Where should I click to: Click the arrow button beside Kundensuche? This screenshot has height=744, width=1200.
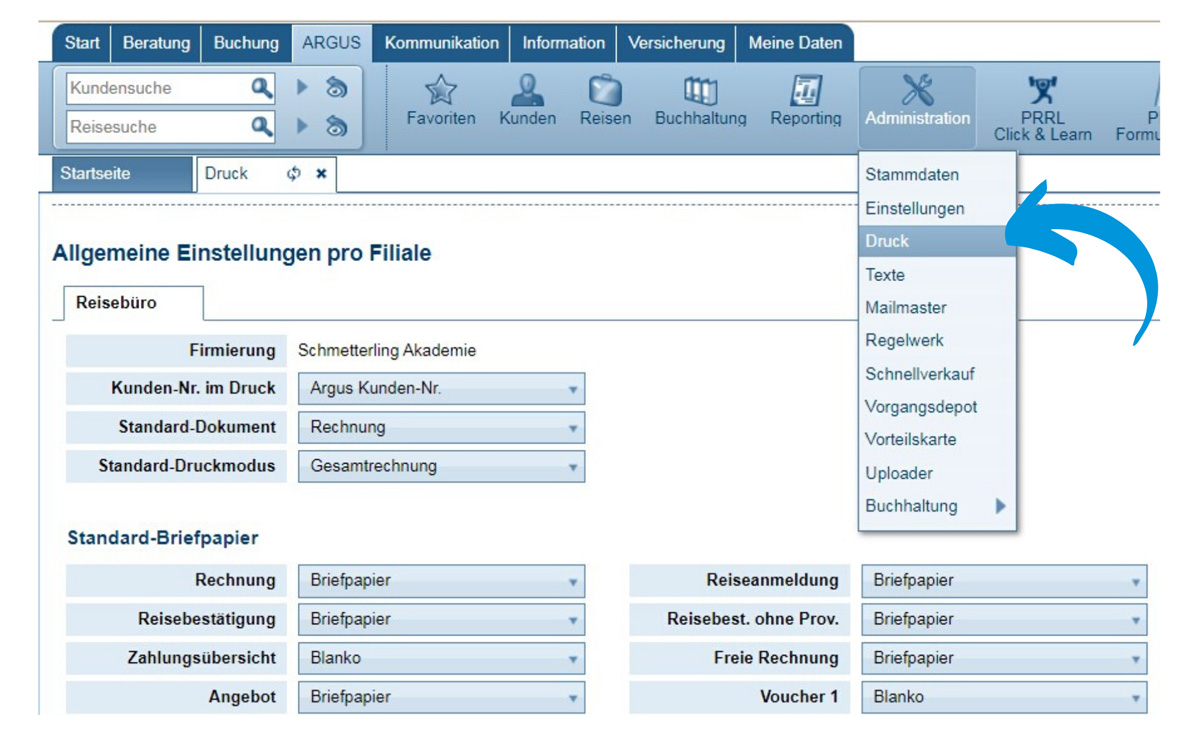[x=300, y=88]
